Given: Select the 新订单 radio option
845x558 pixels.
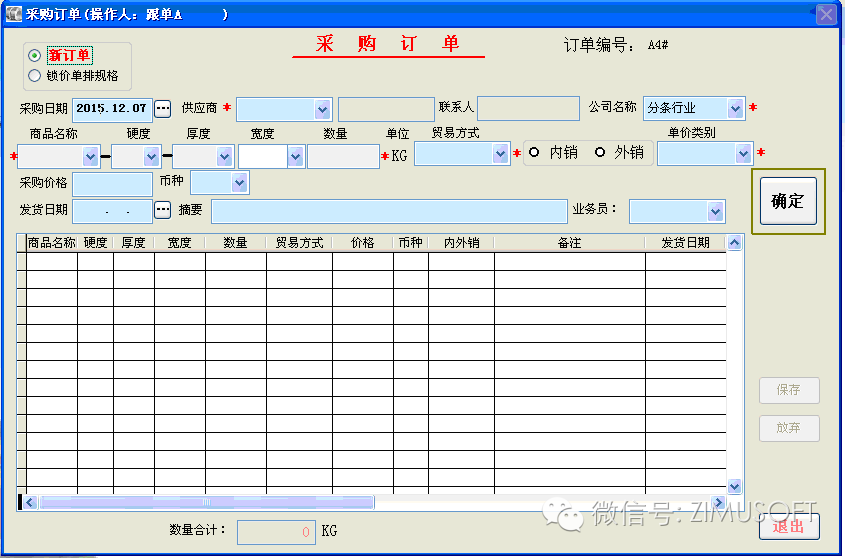Looking at the screenshot, I should tap(35, 55).
